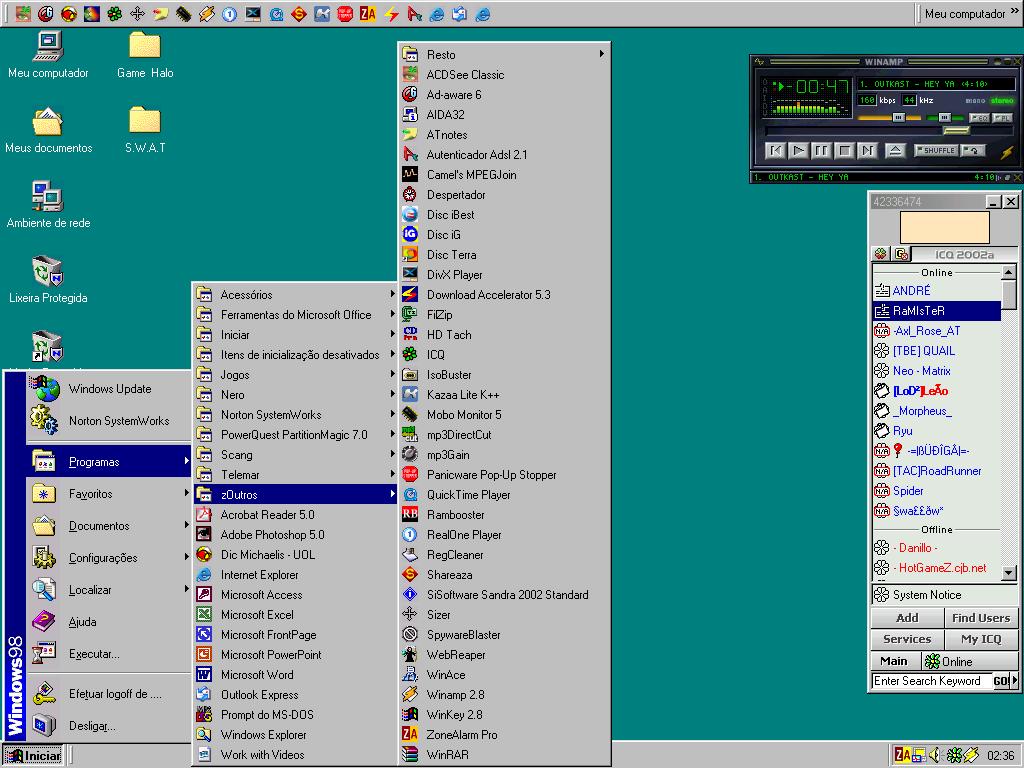Click Winamp eject/open file button
Image resolution: width=1024 pixels, height=768 pixels.
tap(895, 151)
